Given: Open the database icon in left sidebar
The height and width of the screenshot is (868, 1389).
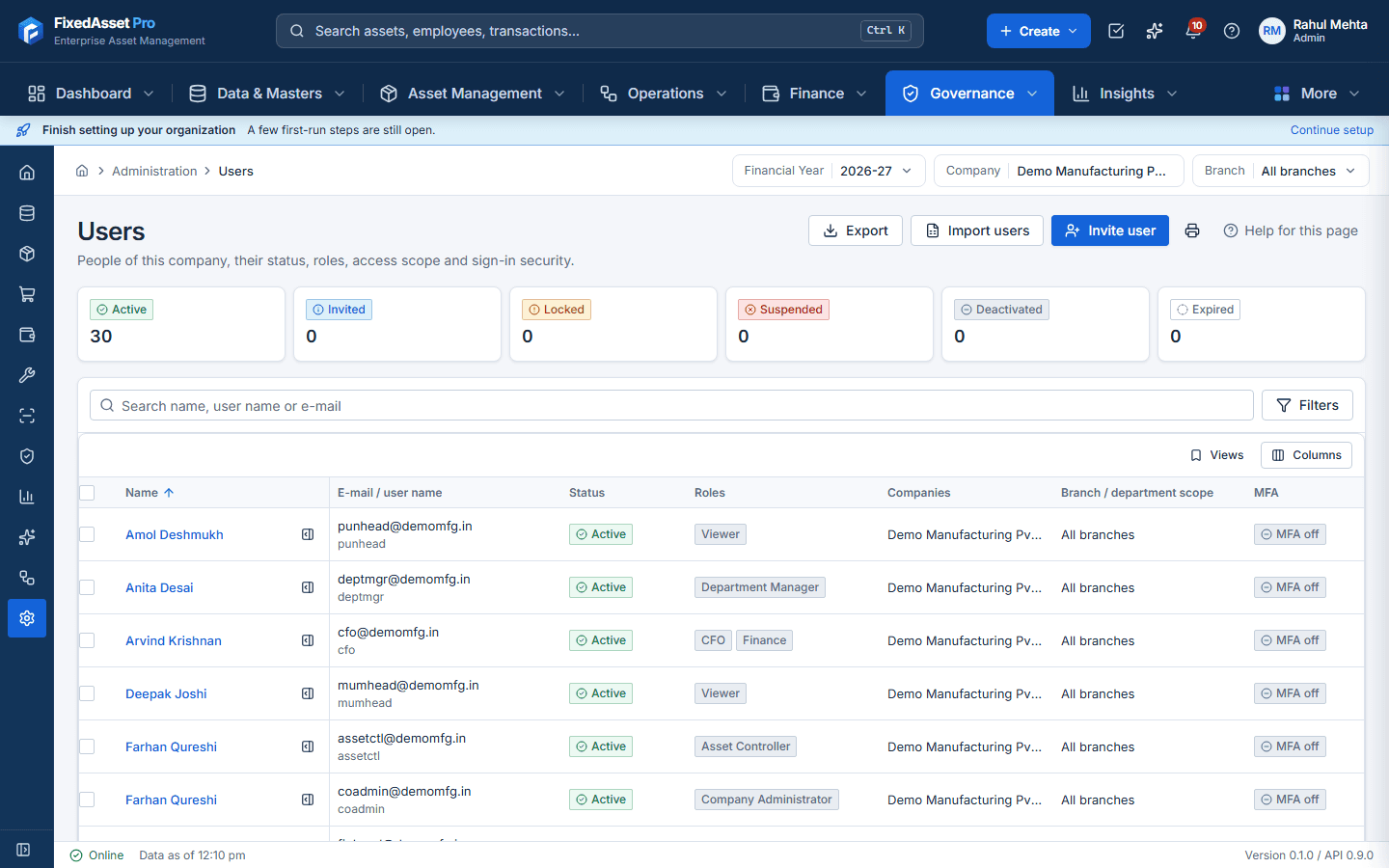Looking at the screenshot, I should pyautogui.click(x=27, y=213).
